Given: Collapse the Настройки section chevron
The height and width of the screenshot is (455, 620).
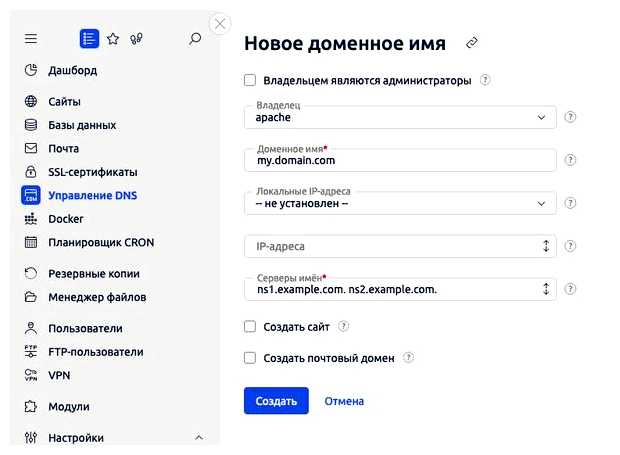Looking at the screenshot, I should (199, 438).
